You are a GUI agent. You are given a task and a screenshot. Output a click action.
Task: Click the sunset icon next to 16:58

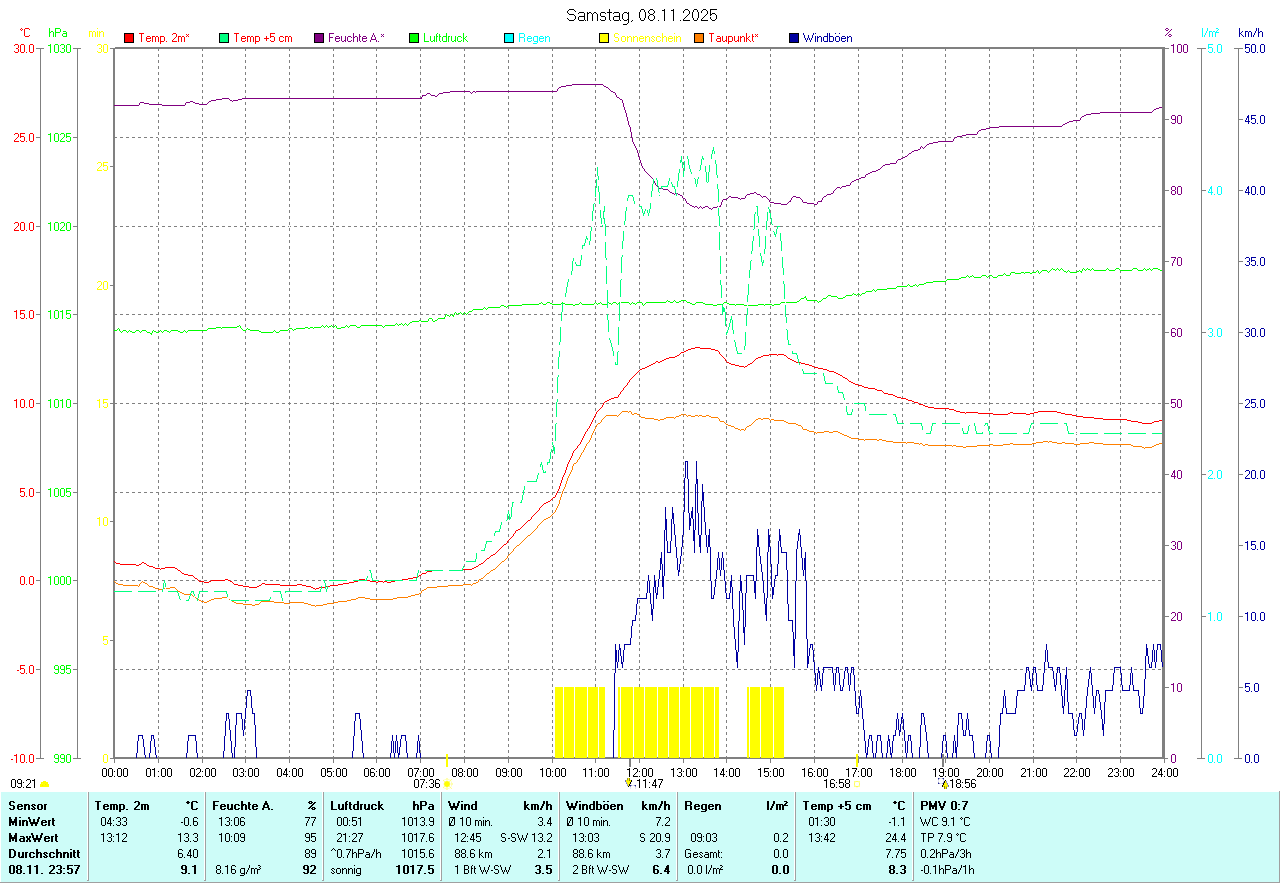856,784
